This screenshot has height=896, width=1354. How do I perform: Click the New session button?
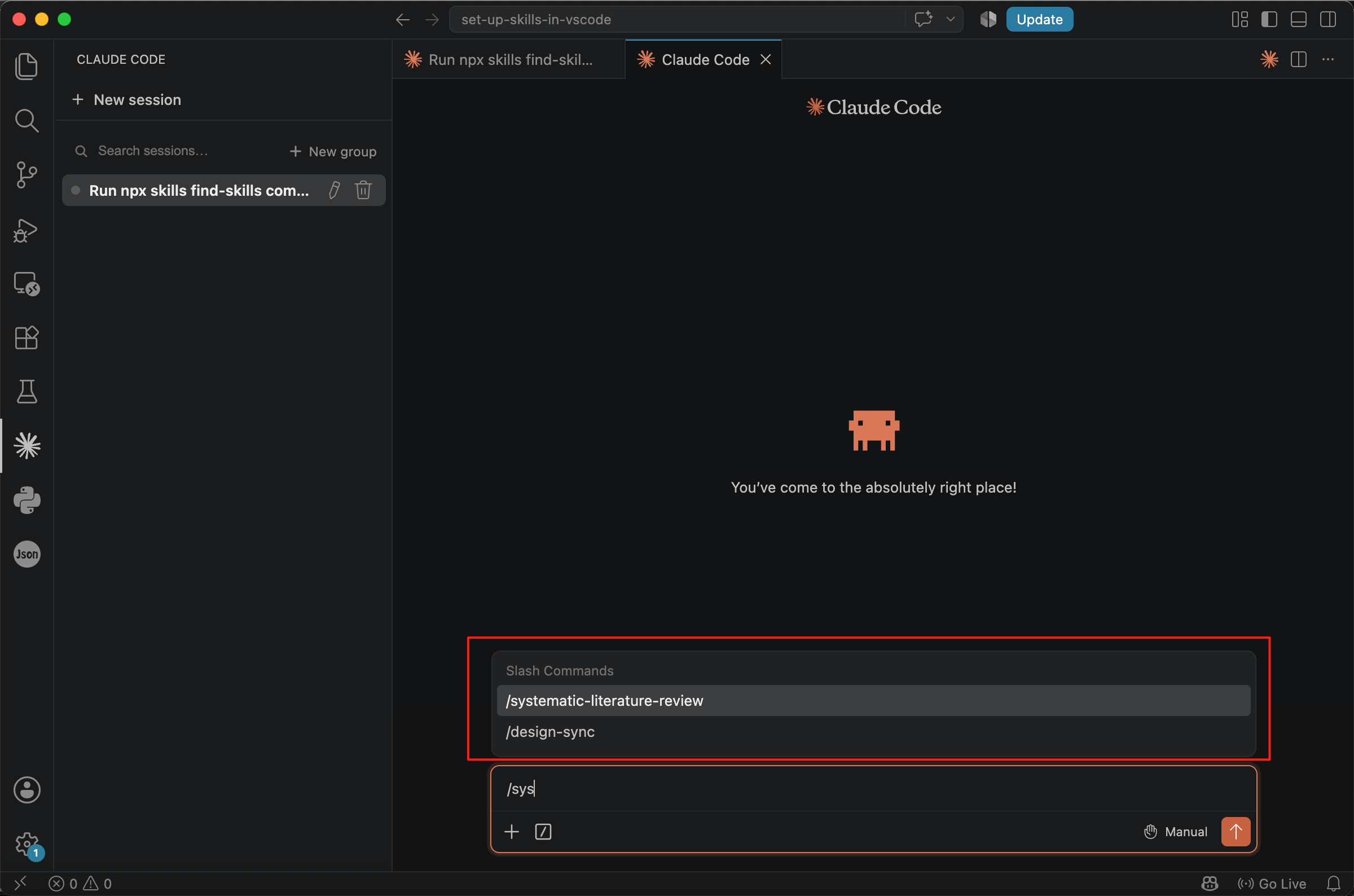pos(127,100)
